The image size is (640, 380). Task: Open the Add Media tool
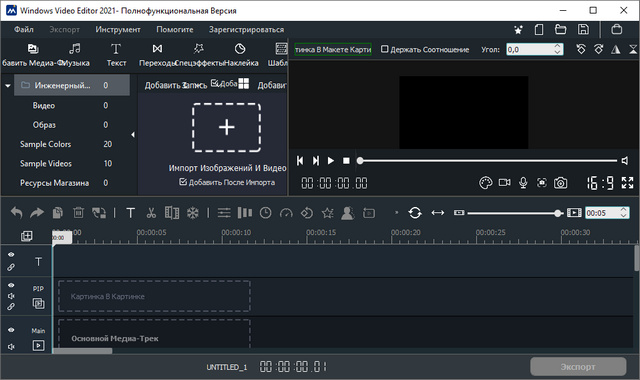click(33, 55)
